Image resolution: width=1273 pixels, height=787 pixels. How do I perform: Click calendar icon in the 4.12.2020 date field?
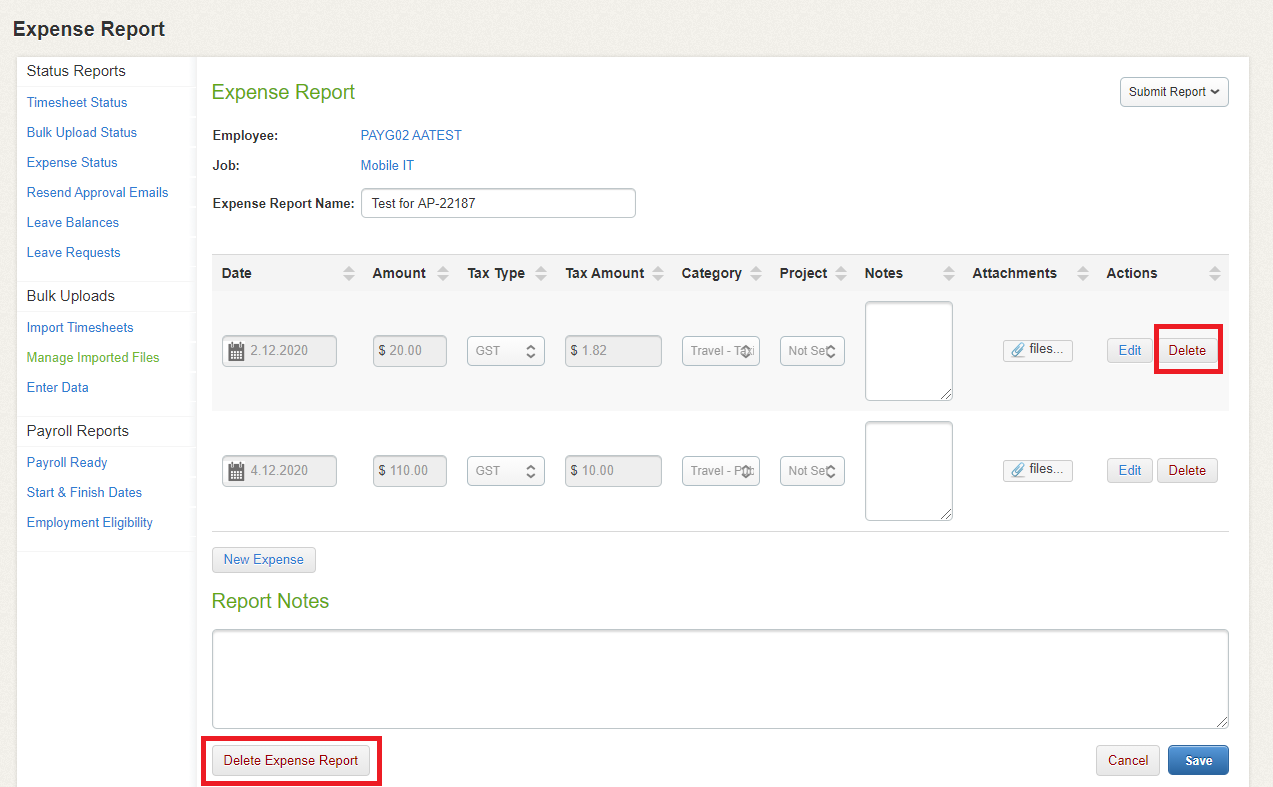[237, 471]
